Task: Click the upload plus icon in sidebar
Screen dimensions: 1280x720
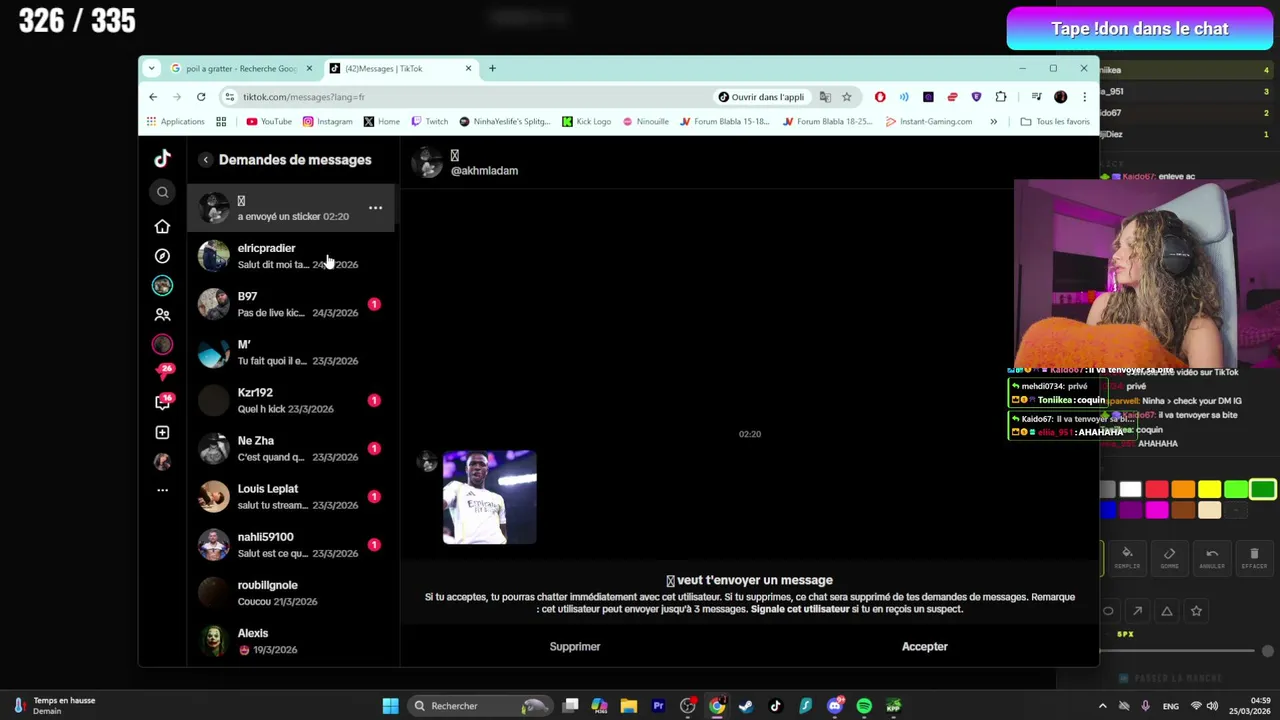Action: (x=162, y=432)
